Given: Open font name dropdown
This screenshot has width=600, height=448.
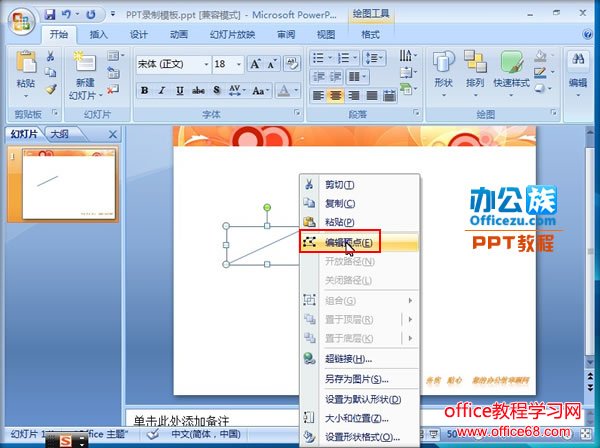Looking at the screenshot, I should pos(206,64).
